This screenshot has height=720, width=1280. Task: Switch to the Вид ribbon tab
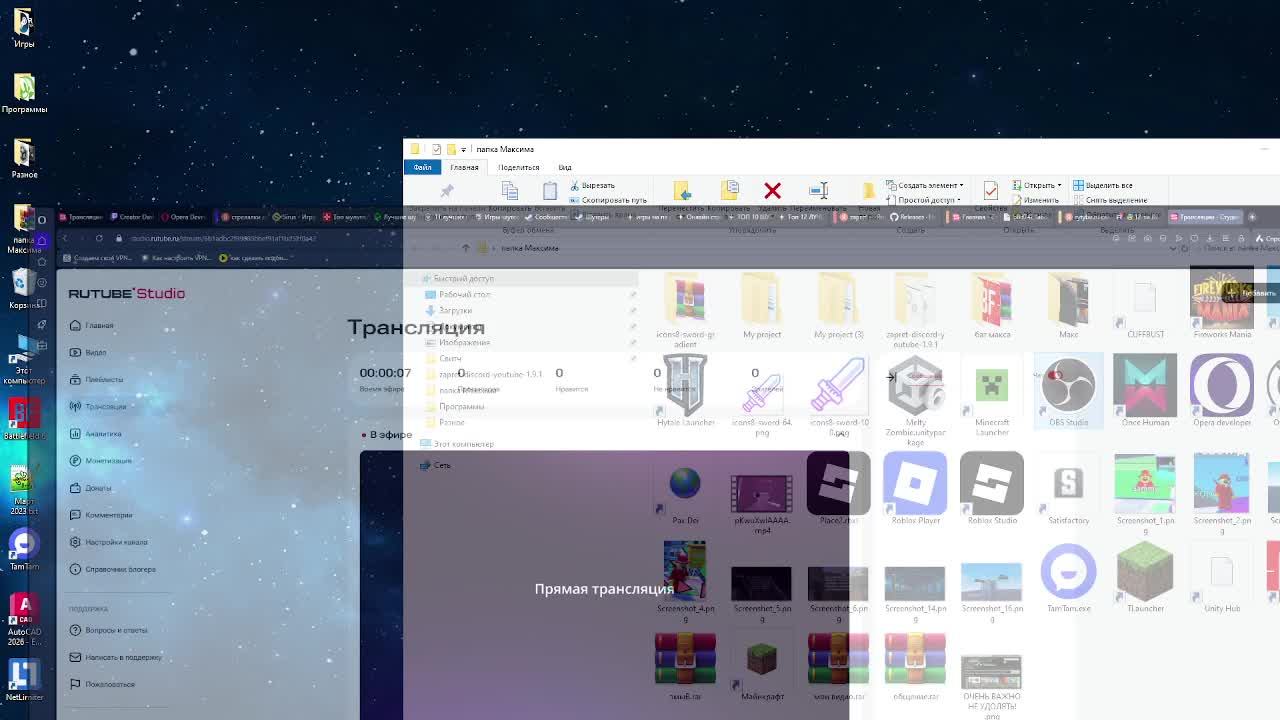565,167
